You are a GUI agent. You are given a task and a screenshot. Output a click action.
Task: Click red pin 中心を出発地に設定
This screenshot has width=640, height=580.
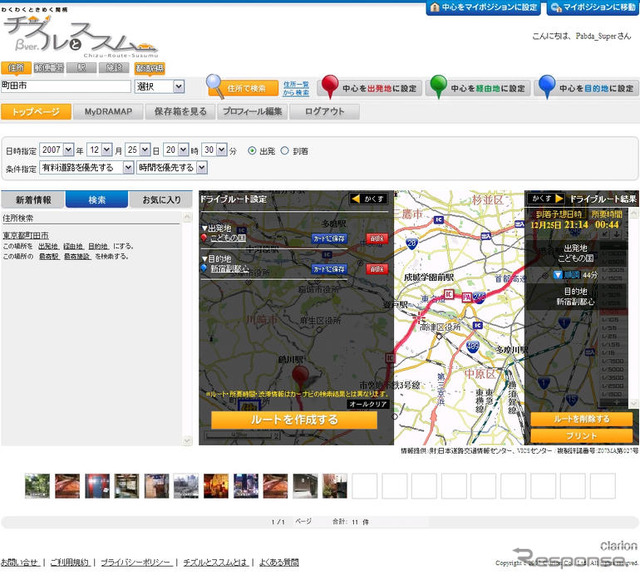coord(369,87)
